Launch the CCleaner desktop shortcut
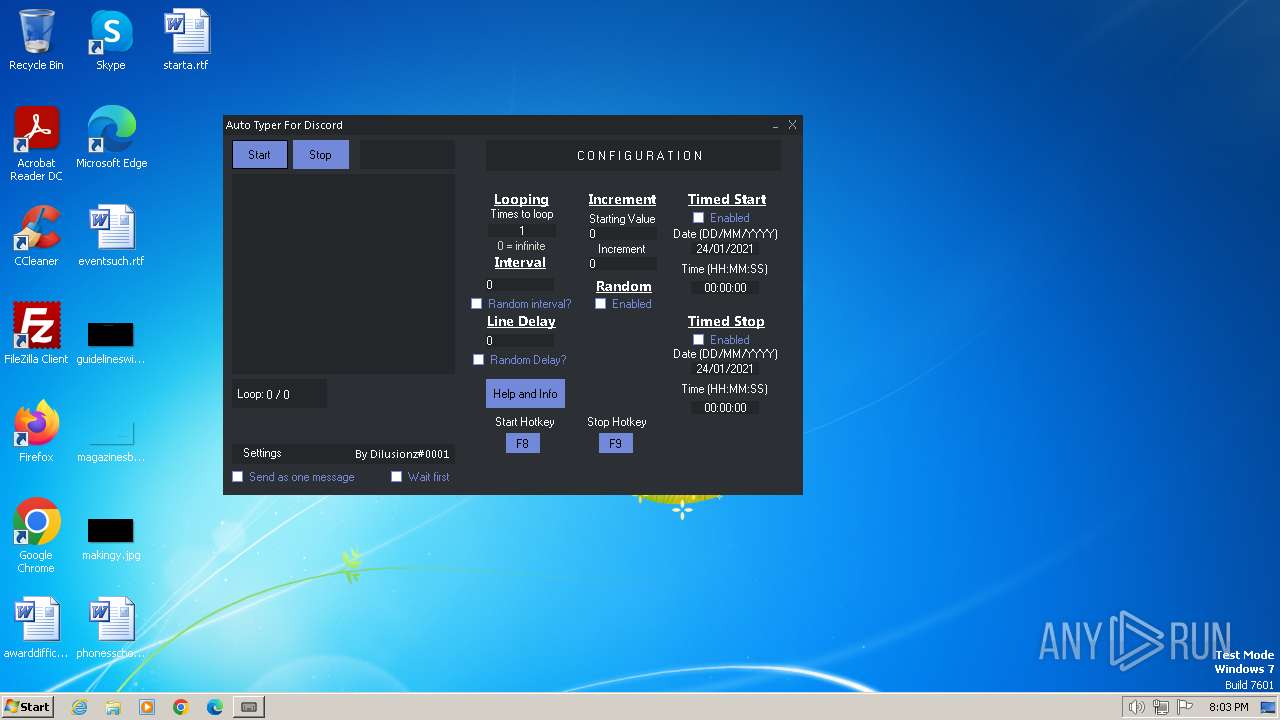The image size is (1280, 720). tap(36, 236)
